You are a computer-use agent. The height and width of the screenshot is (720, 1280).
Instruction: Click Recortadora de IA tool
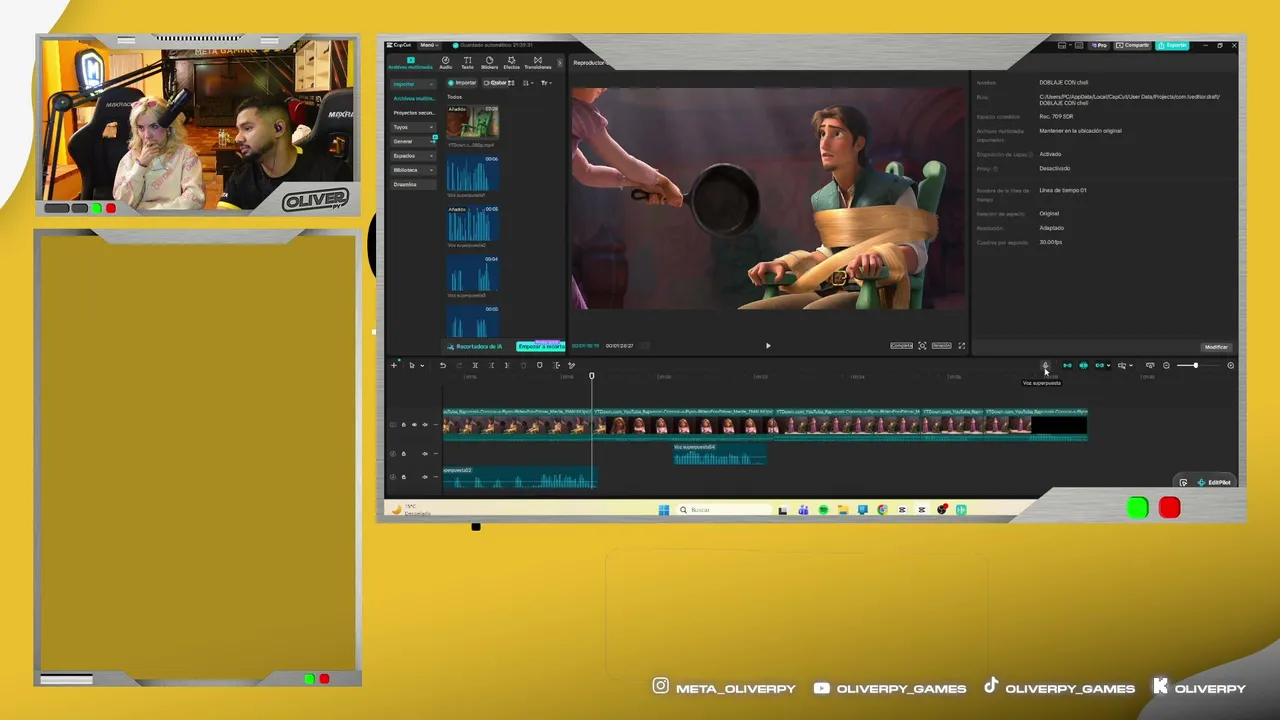(x=475, y=346)
